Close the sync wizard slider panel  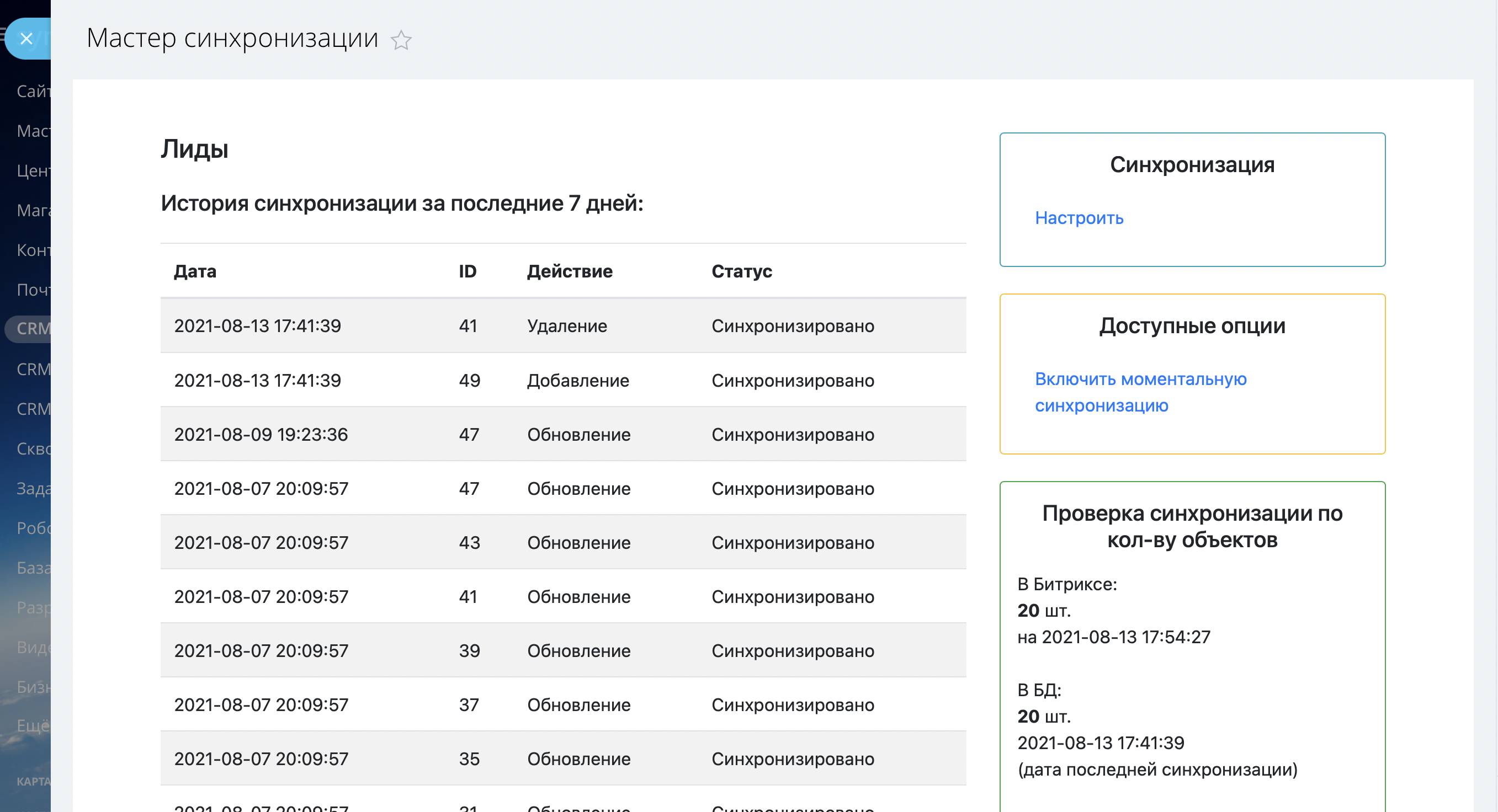click(x=26, y=39)
